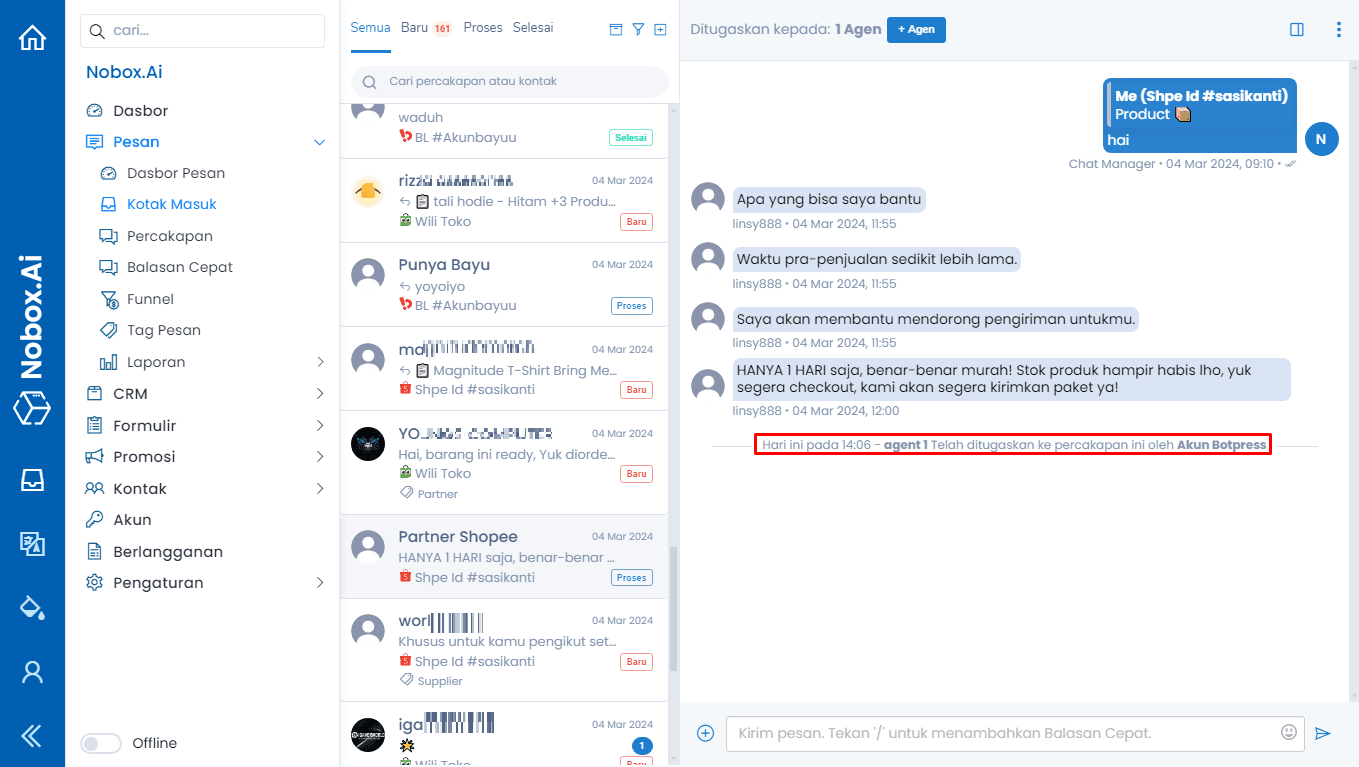Screen dimensions: 1359x767
Task: Select the home icon at top of sidebar
Action: pyautogui.click(x=32, y=36)
